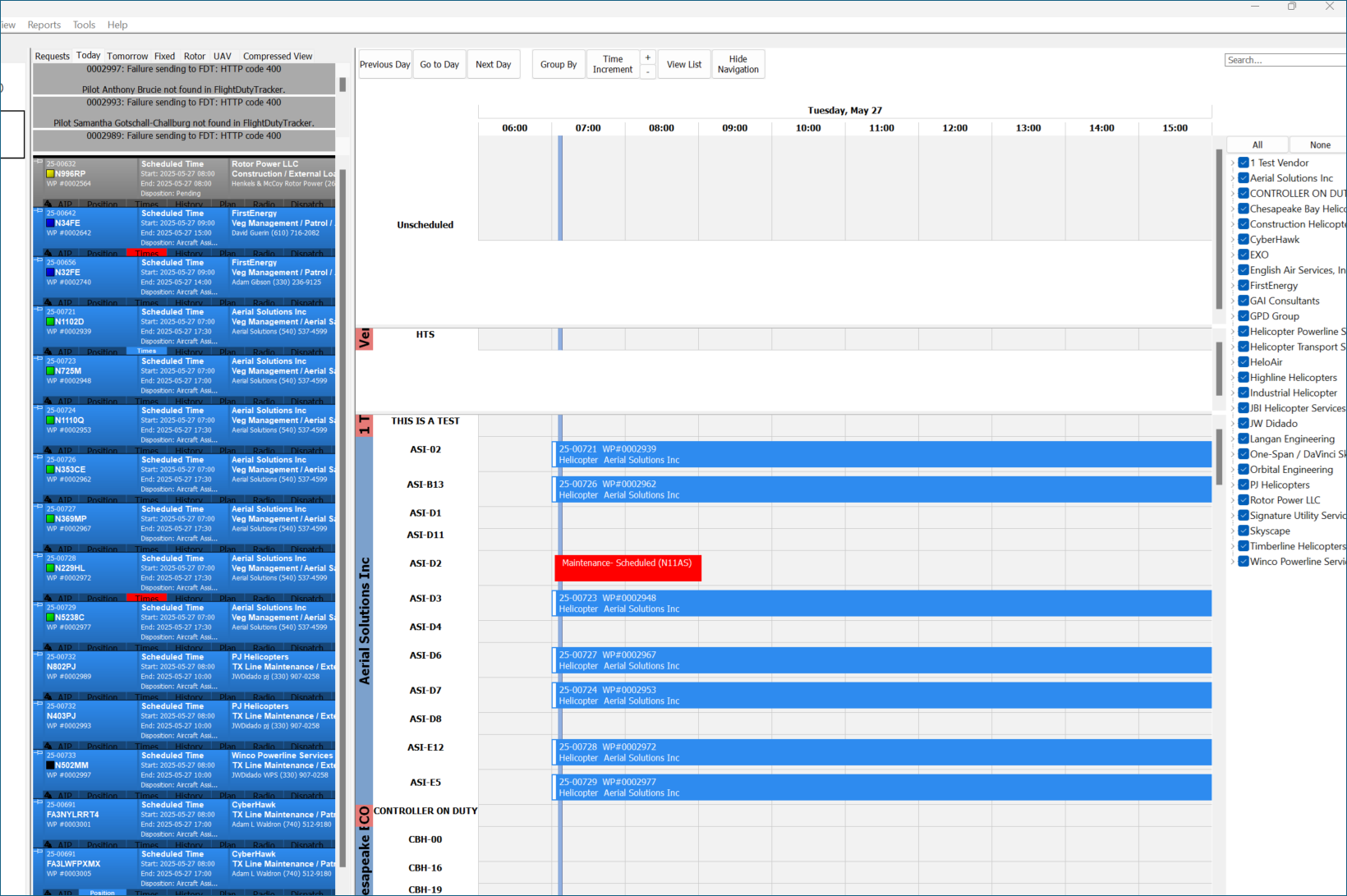Open the Reports menu
This screenshot has width=1347, height=896.
pos(44,25)
